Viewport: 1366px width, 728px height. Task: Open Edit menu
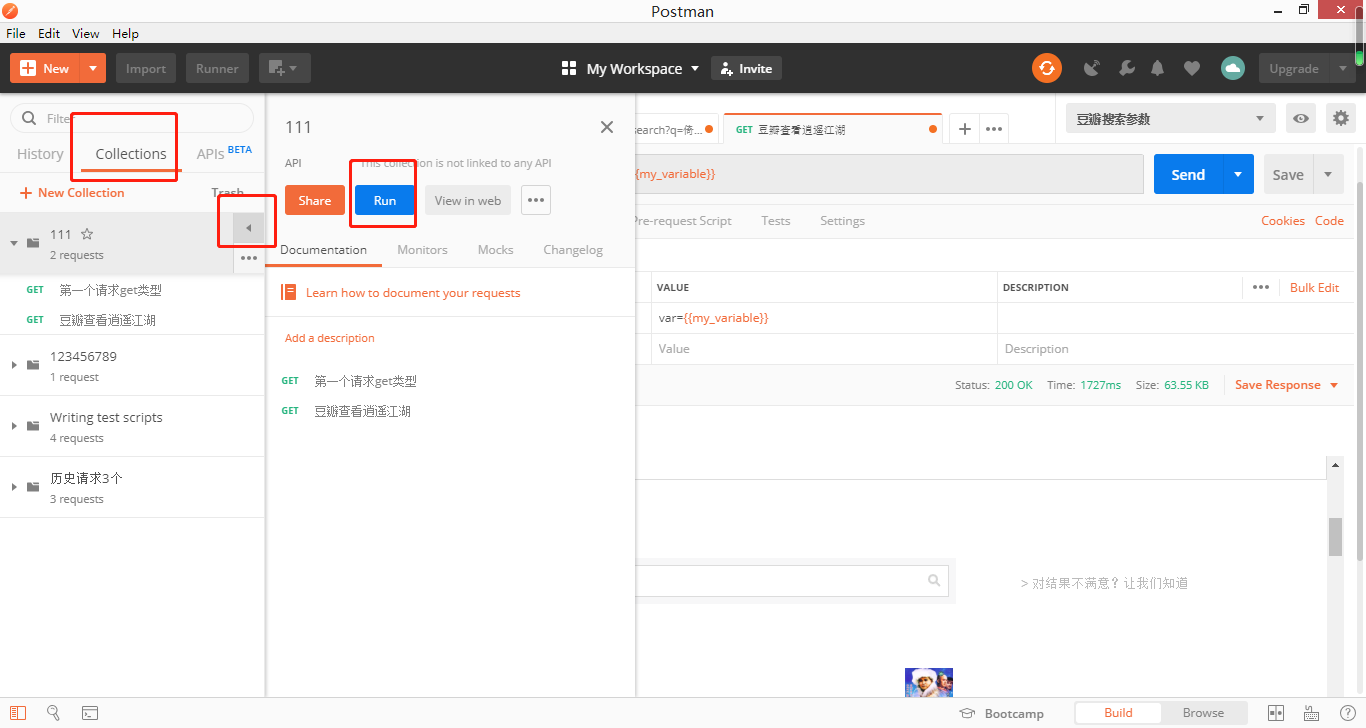point(49,33)
